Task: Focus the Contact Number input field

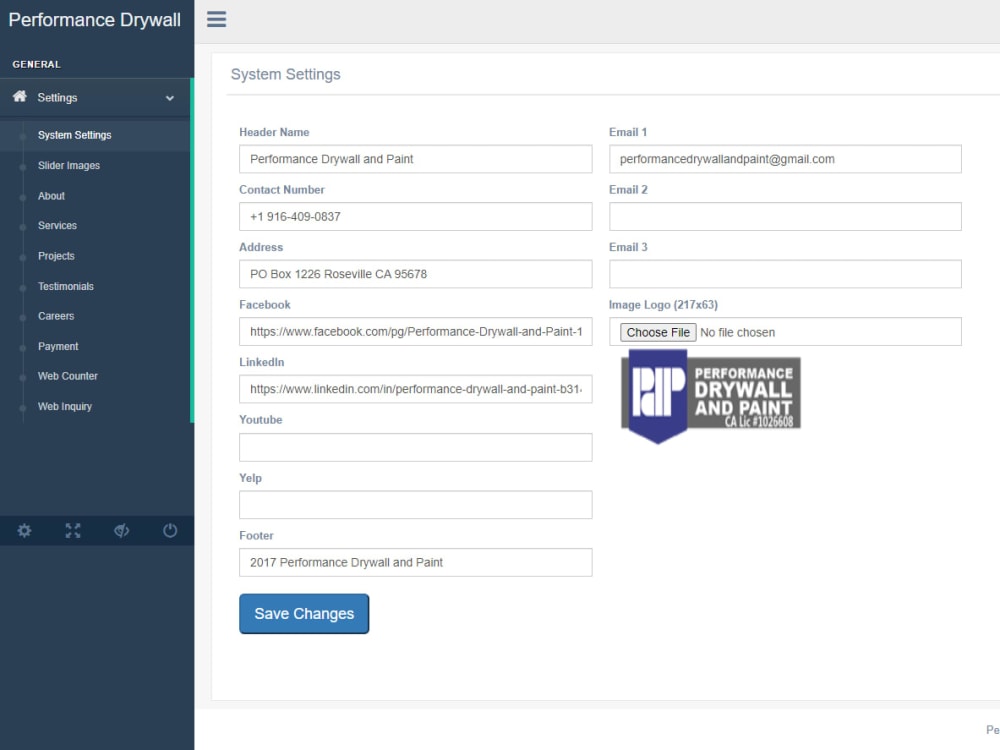Action: (x=416, y=216)
